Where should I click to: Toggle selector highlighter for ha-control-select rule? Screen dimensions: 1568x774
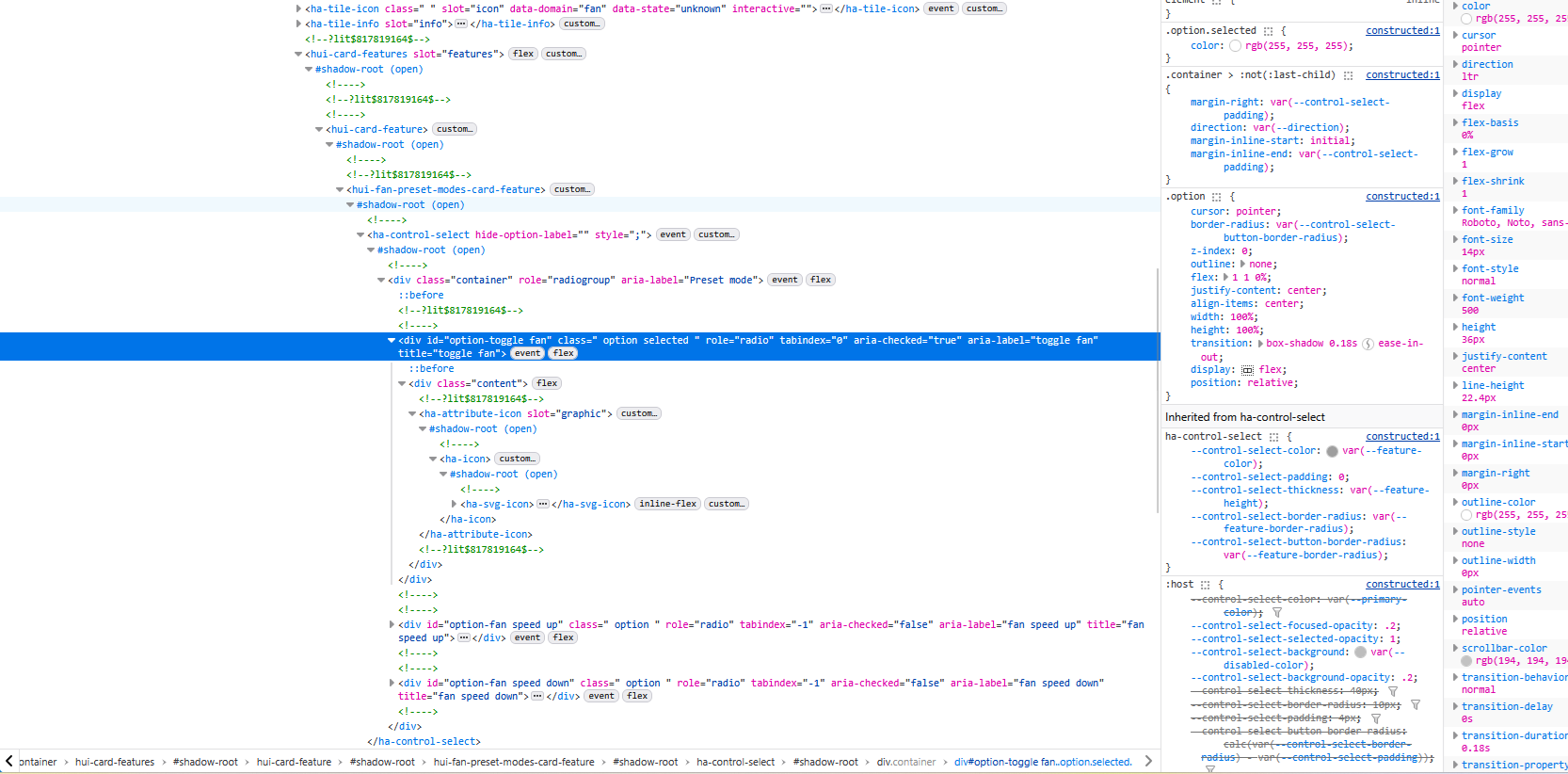[1273, 437]
